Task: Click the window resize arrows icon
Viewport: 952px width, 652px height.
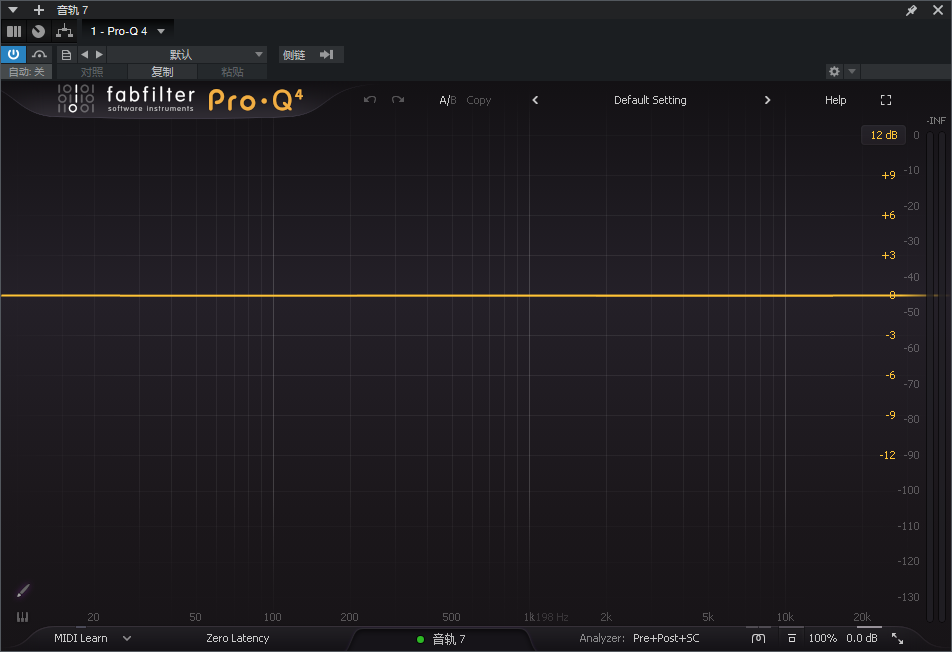Action: point(897,638)
